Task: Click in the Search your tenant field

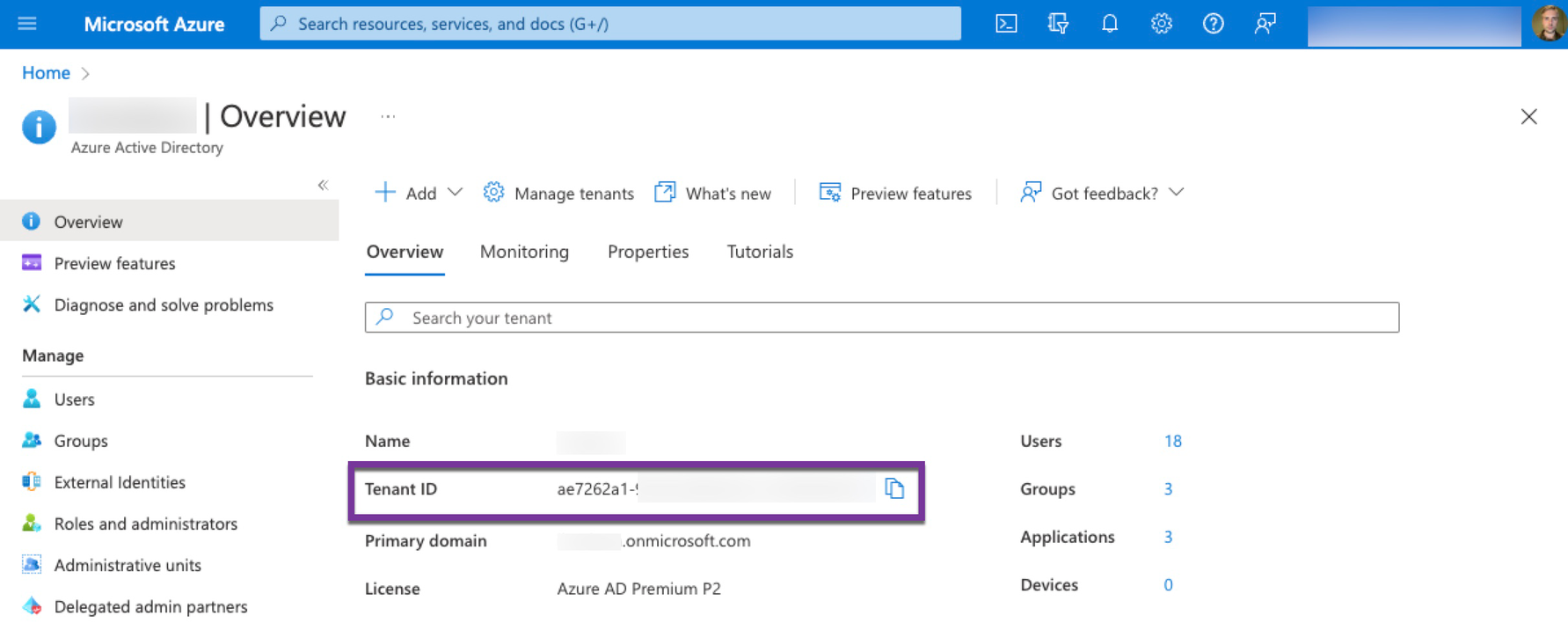Action: pos(881,318)
